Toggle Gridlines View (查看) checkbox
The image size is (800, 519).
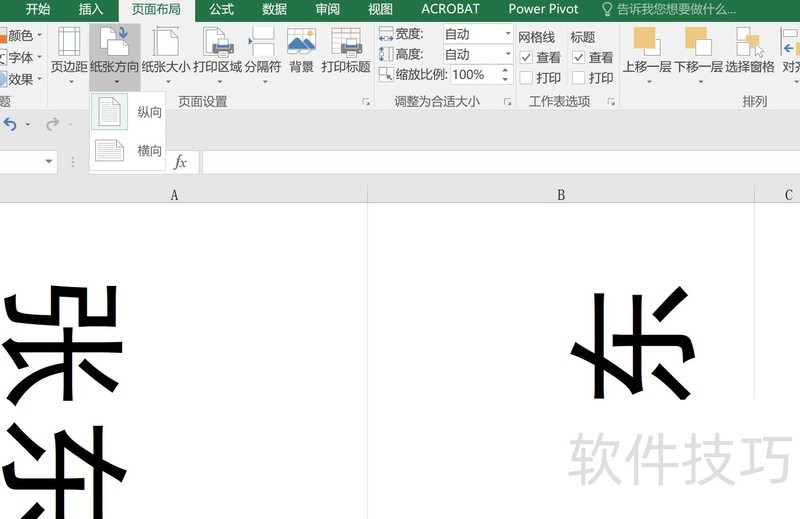click(x=526, y=58)
